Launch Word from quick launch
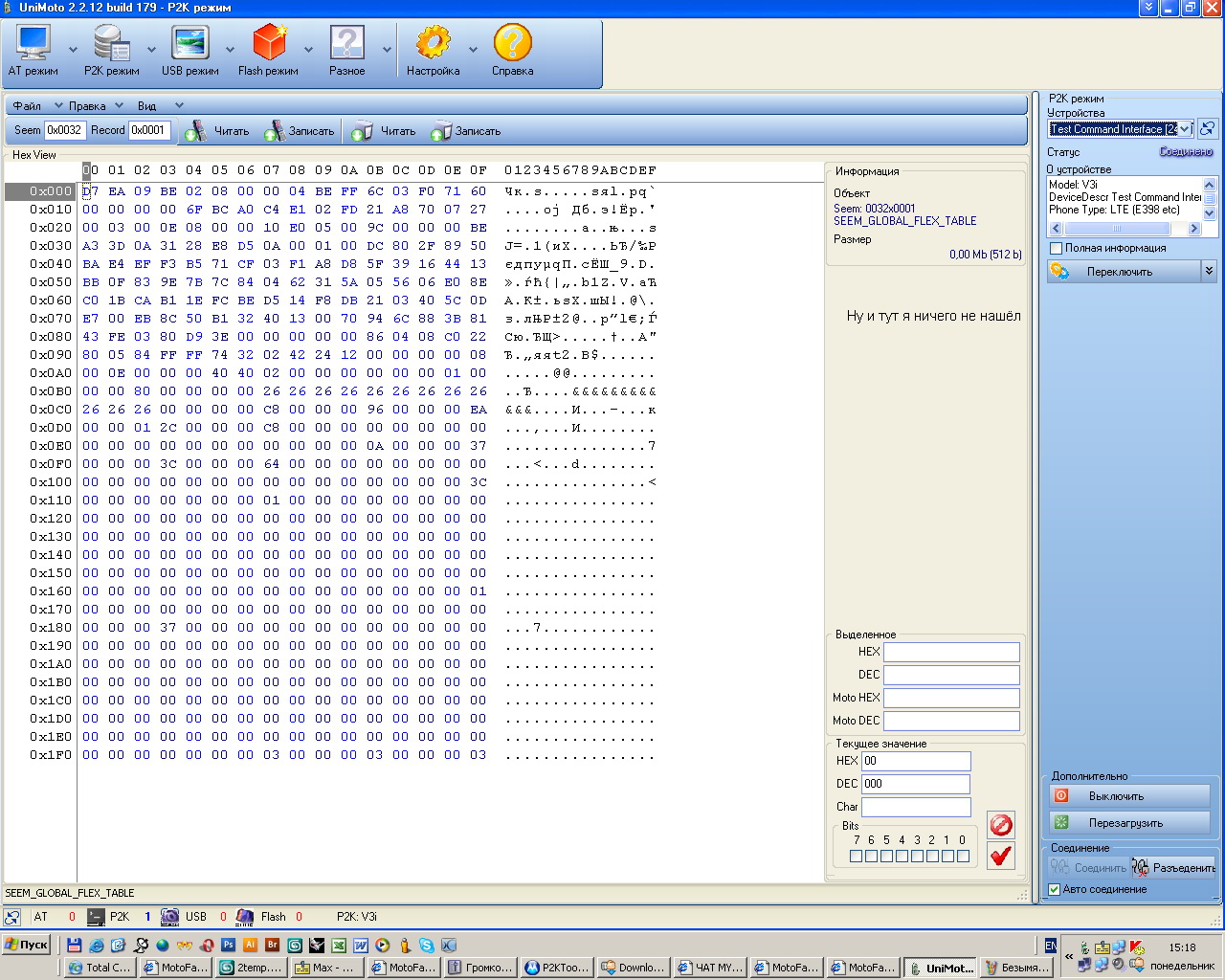 click(360, 945)
